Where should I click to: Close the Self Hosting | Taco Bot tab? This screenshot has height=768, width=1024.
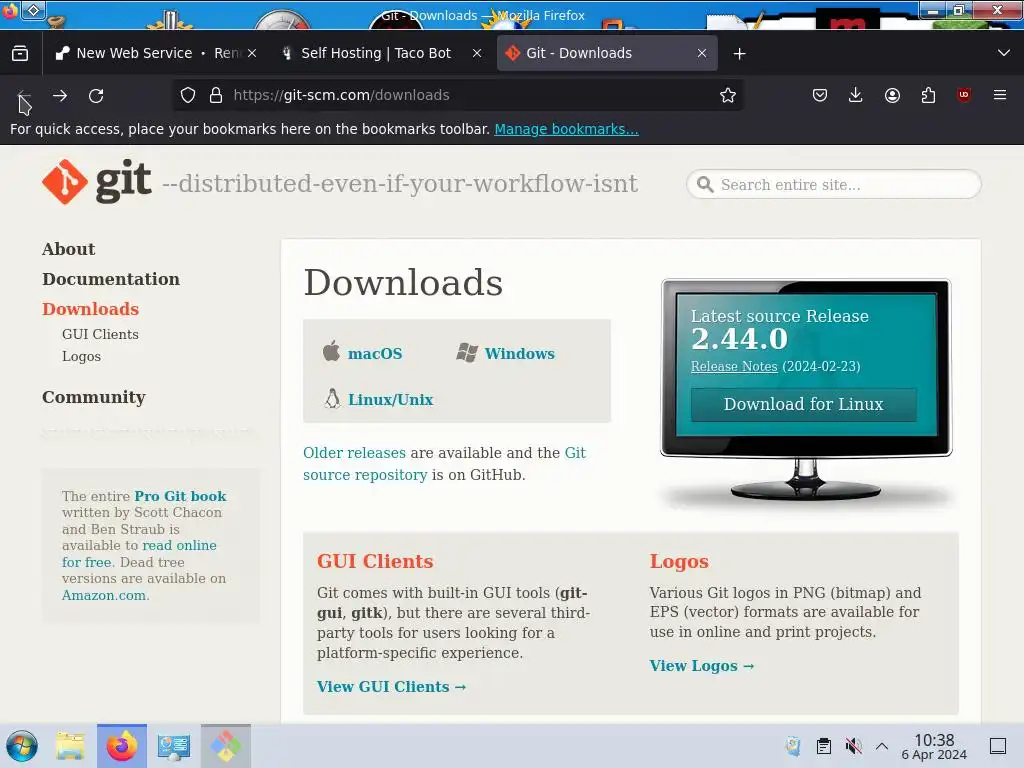477,53
